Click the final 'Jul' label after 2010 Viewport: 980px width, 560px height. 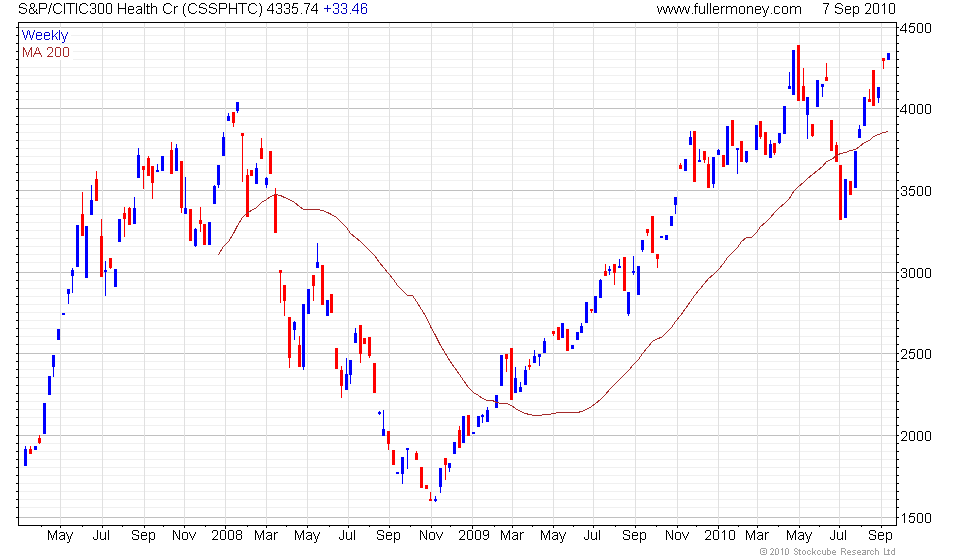point(838,536)
